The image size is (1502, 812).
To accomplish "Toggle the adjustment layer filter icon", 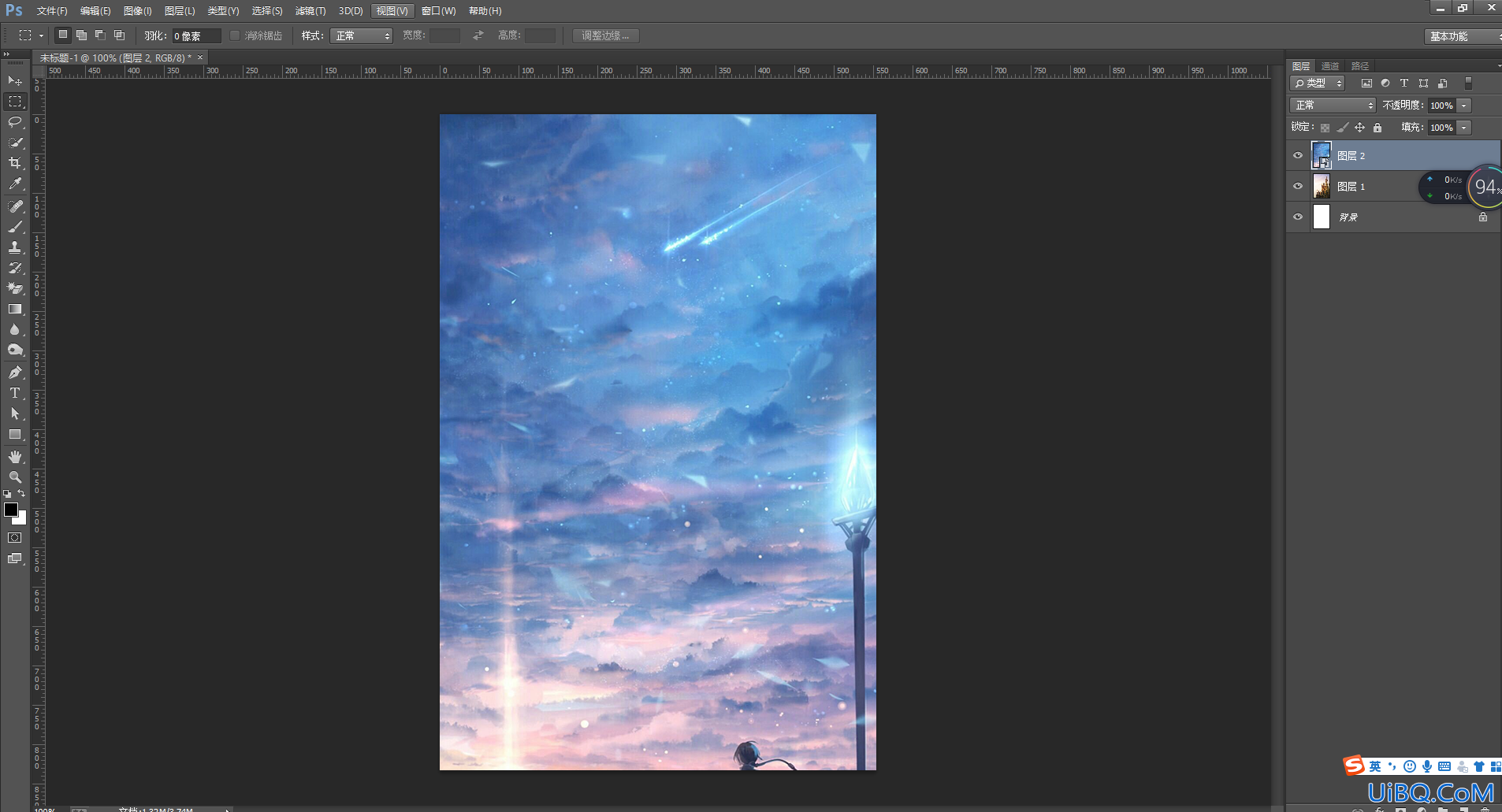I will tap(1385, 83).
